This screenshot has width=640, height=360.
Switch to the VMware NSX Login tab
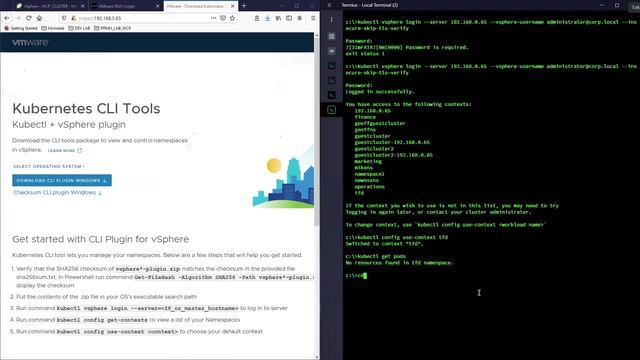pyautogui.click(x=124, y=6)
